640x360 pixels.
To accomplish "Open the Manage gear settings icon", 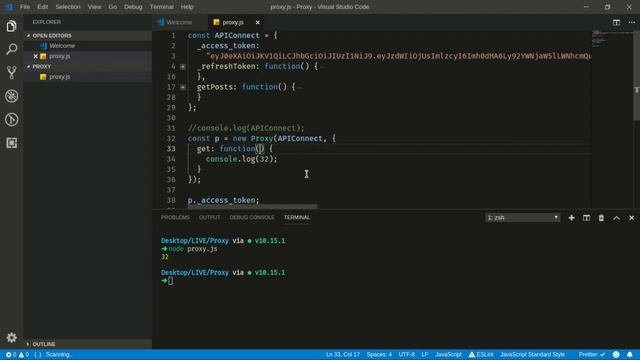I will click(11, 337).
